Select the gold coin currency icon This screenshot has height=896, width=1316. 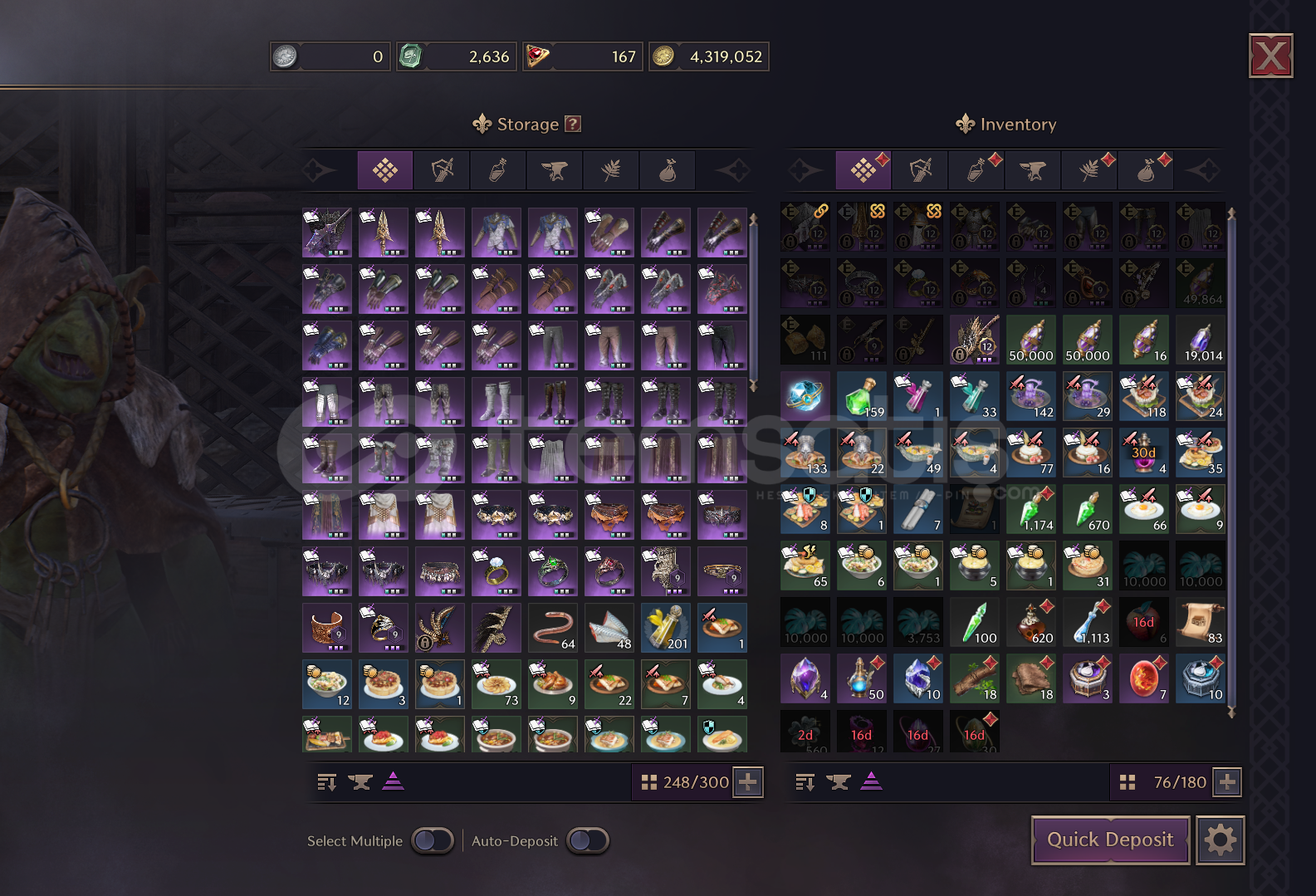click(x=663, y=56)
